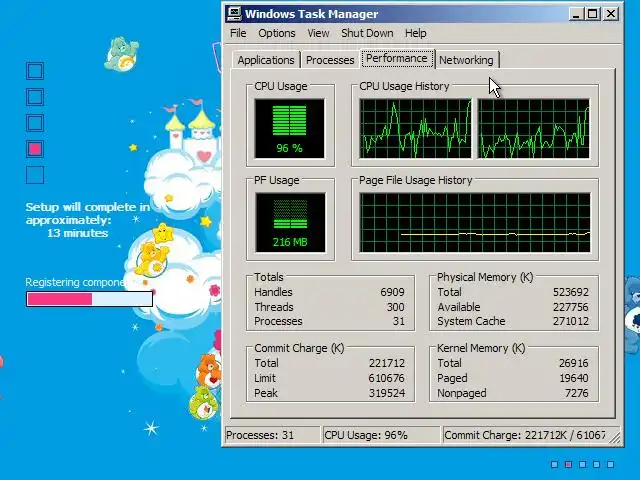The width and height of the screenshot is (640, 480).
Task: Click status bar text CPU Usage: 96%
Action: pyautogui.click(x=366, y=435)
